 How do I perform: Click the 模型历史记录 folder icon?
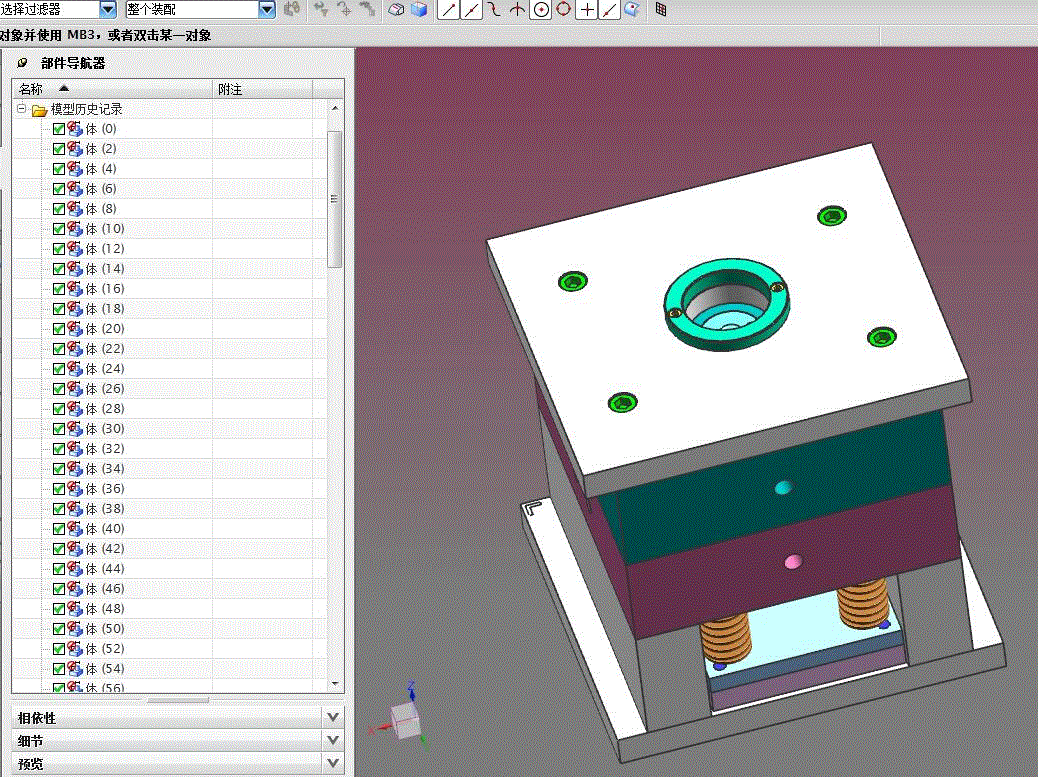39,109
